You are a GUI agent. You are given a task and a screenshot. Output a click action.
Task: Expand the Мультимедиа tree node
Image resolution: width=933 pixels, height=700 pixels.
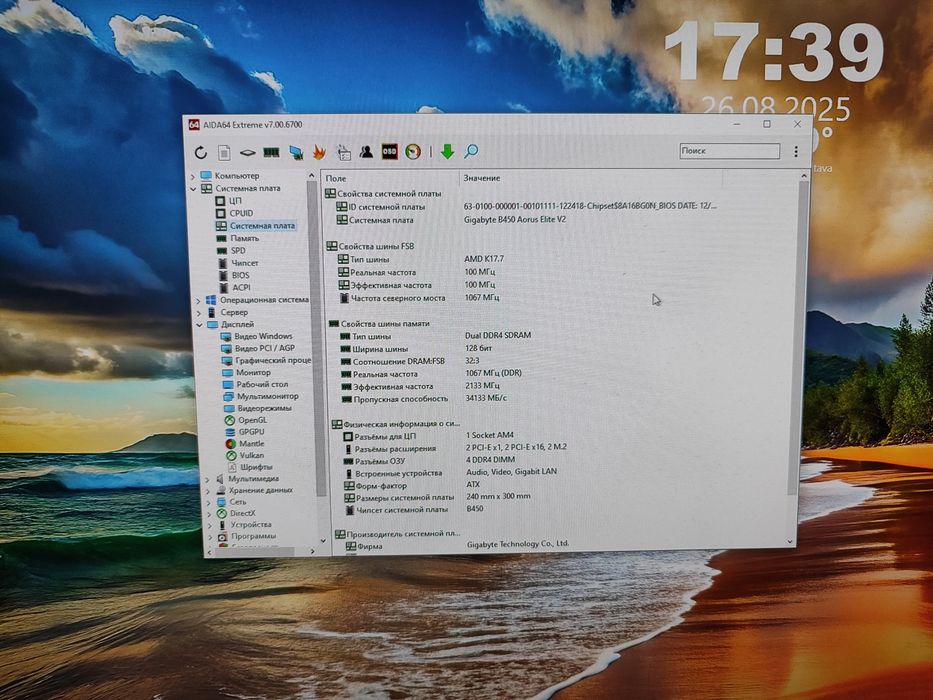coord(207,479)
